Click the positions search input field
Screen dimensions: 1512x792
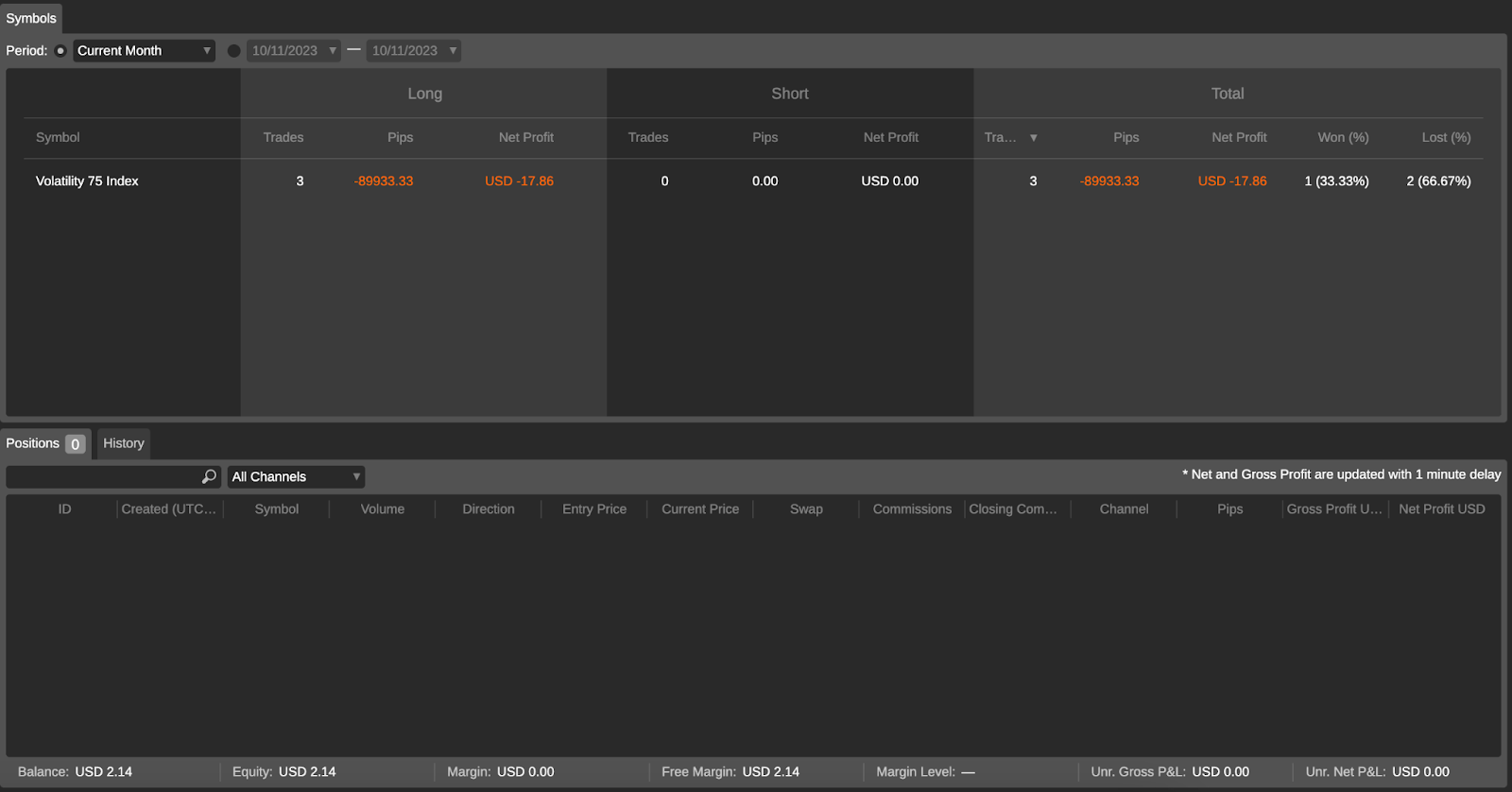coord(102,477)
